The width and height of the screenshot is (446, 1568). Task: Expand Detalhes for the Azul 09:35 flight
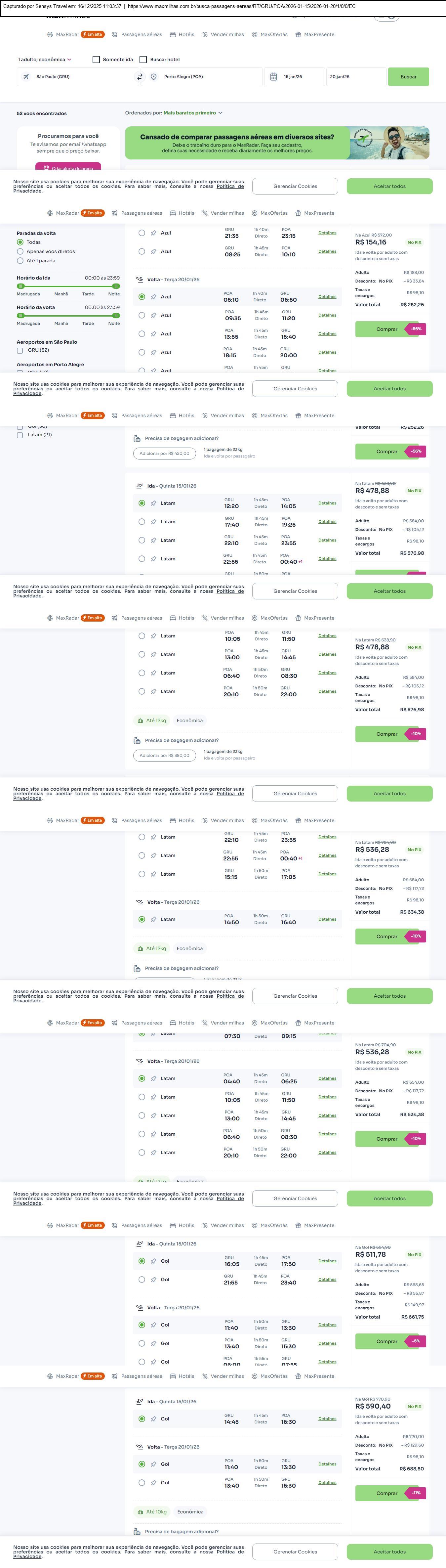tap(327, 315)
